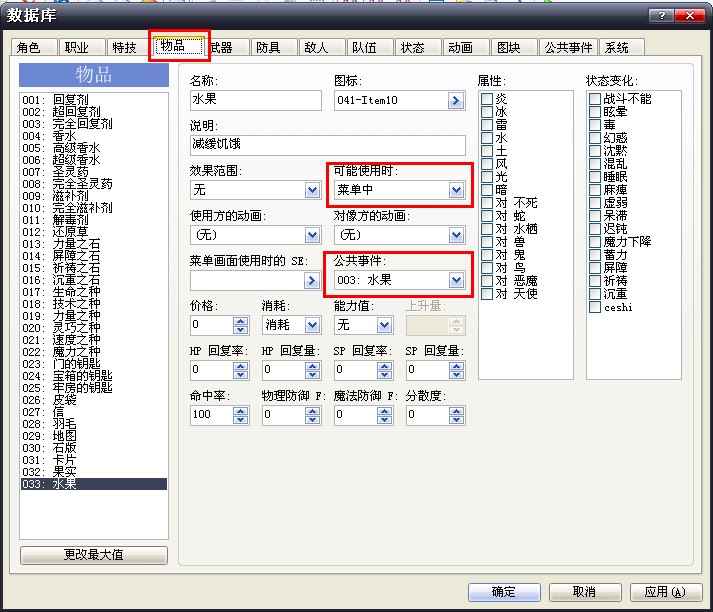
Task: Click the 命中率 field showing 100
Action: click(x=211, y=415)
